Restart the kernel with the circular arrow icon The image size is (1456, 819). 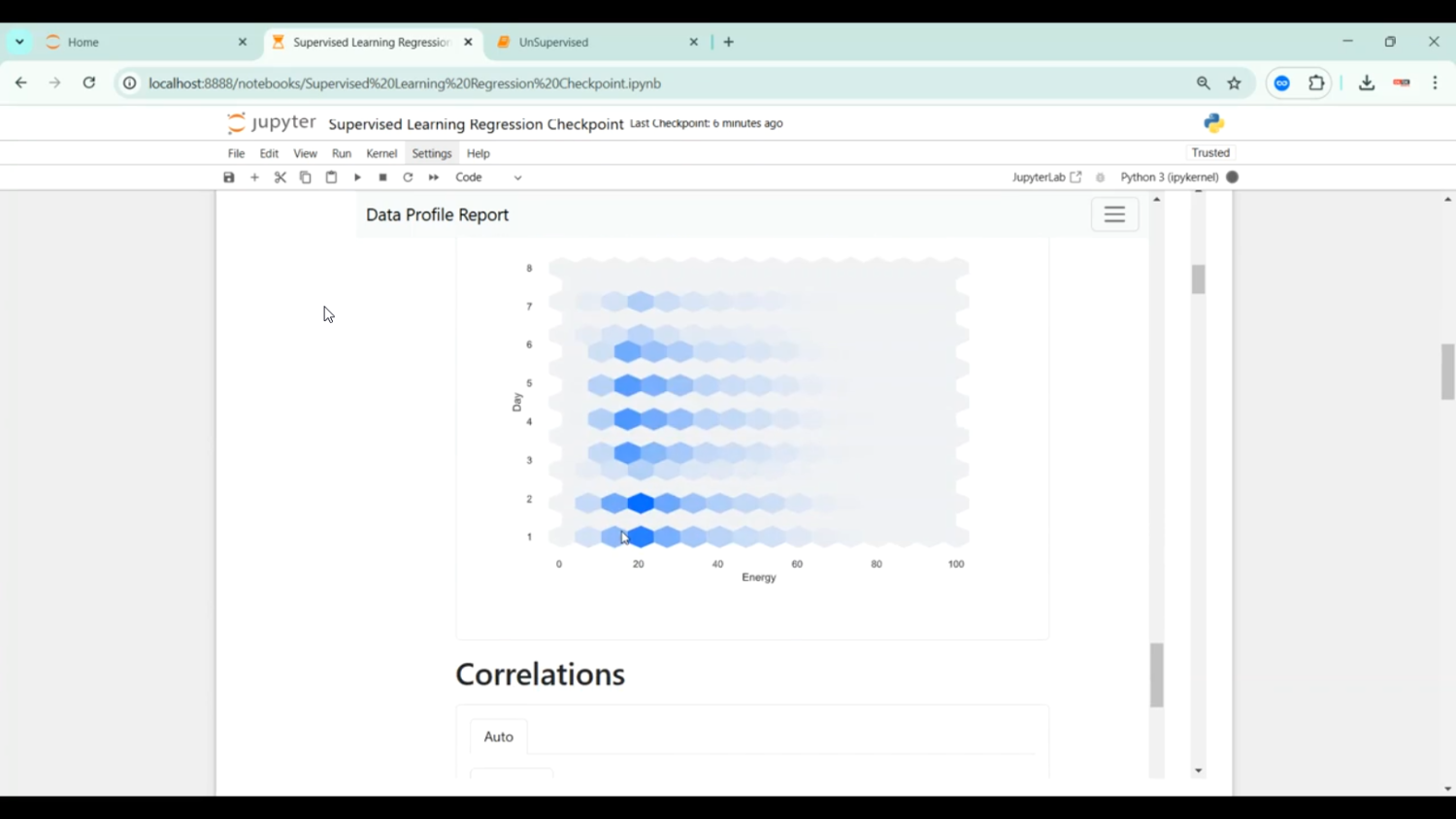408,178
